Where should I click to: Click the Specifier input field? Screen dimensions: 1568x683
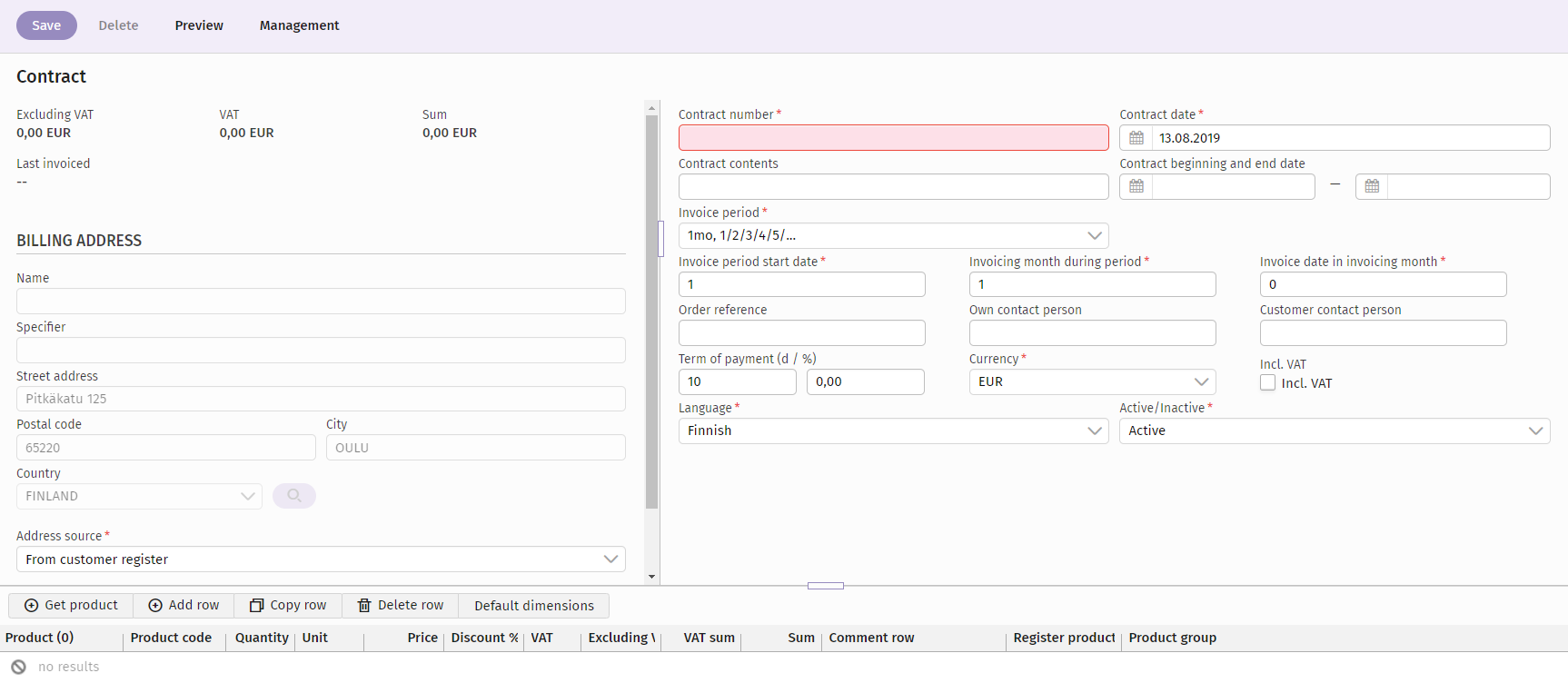point(321,351)
